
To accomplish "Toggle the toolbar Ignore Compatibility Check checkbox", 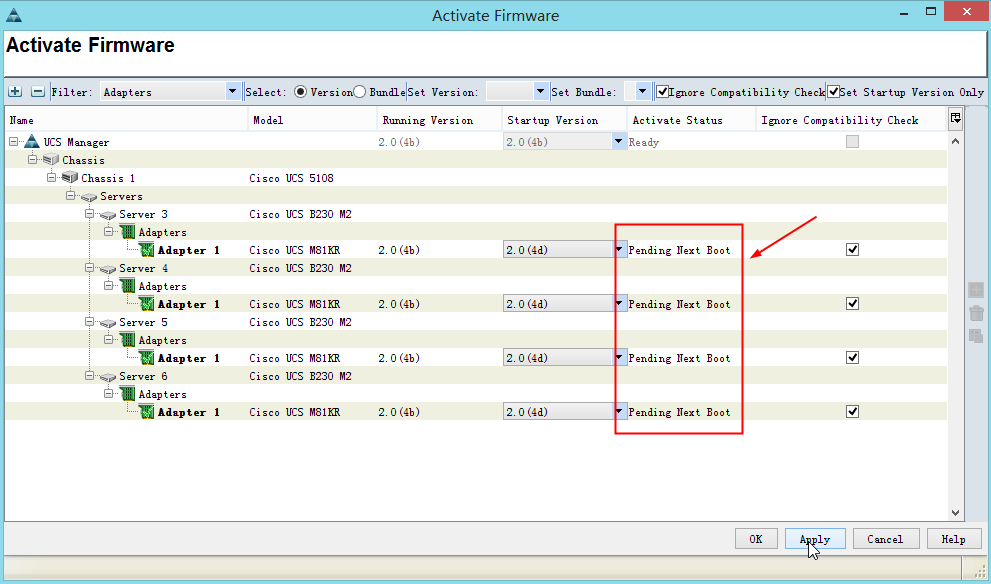I will point(662,92).
